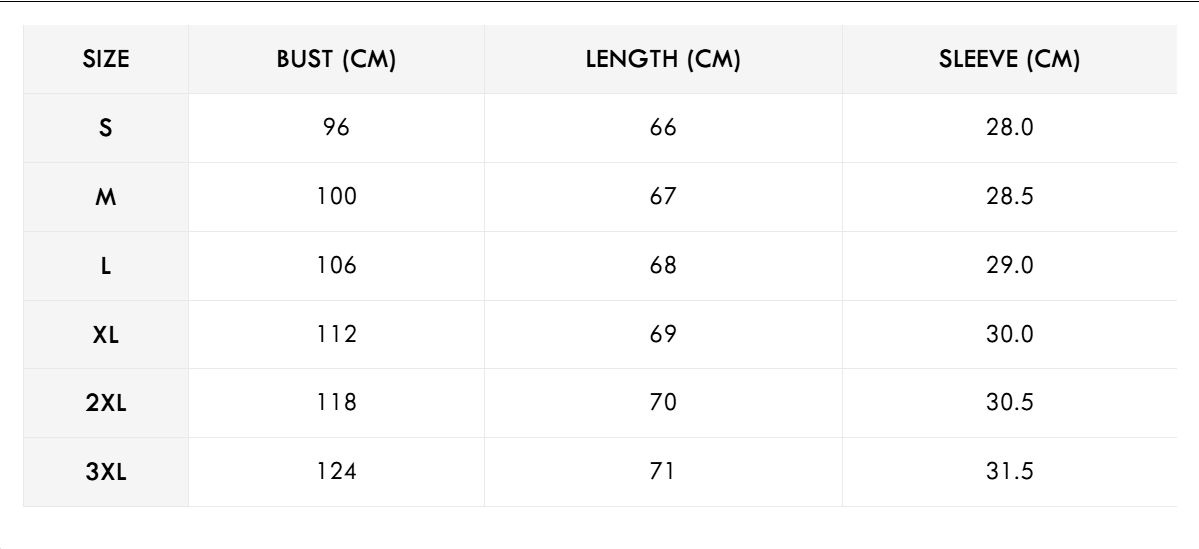The image size is (1199, 549).
Task: Select the L size row label
Action: 106,267
